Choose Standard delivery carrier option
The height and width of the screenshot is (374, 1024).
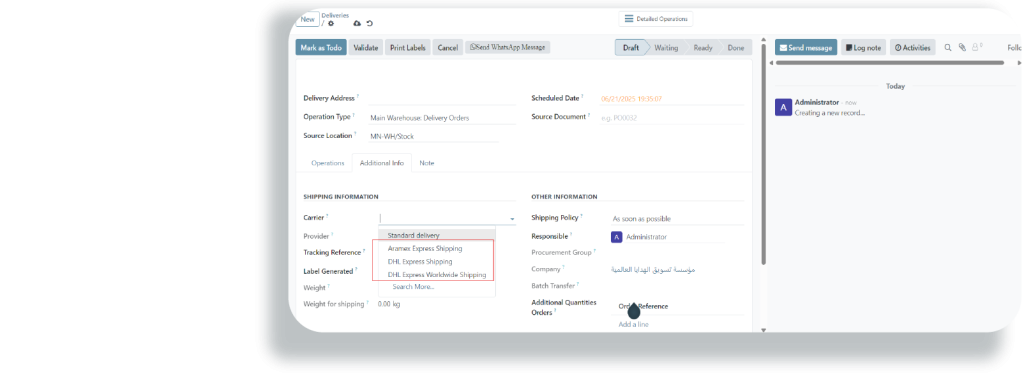click(437, 235)
